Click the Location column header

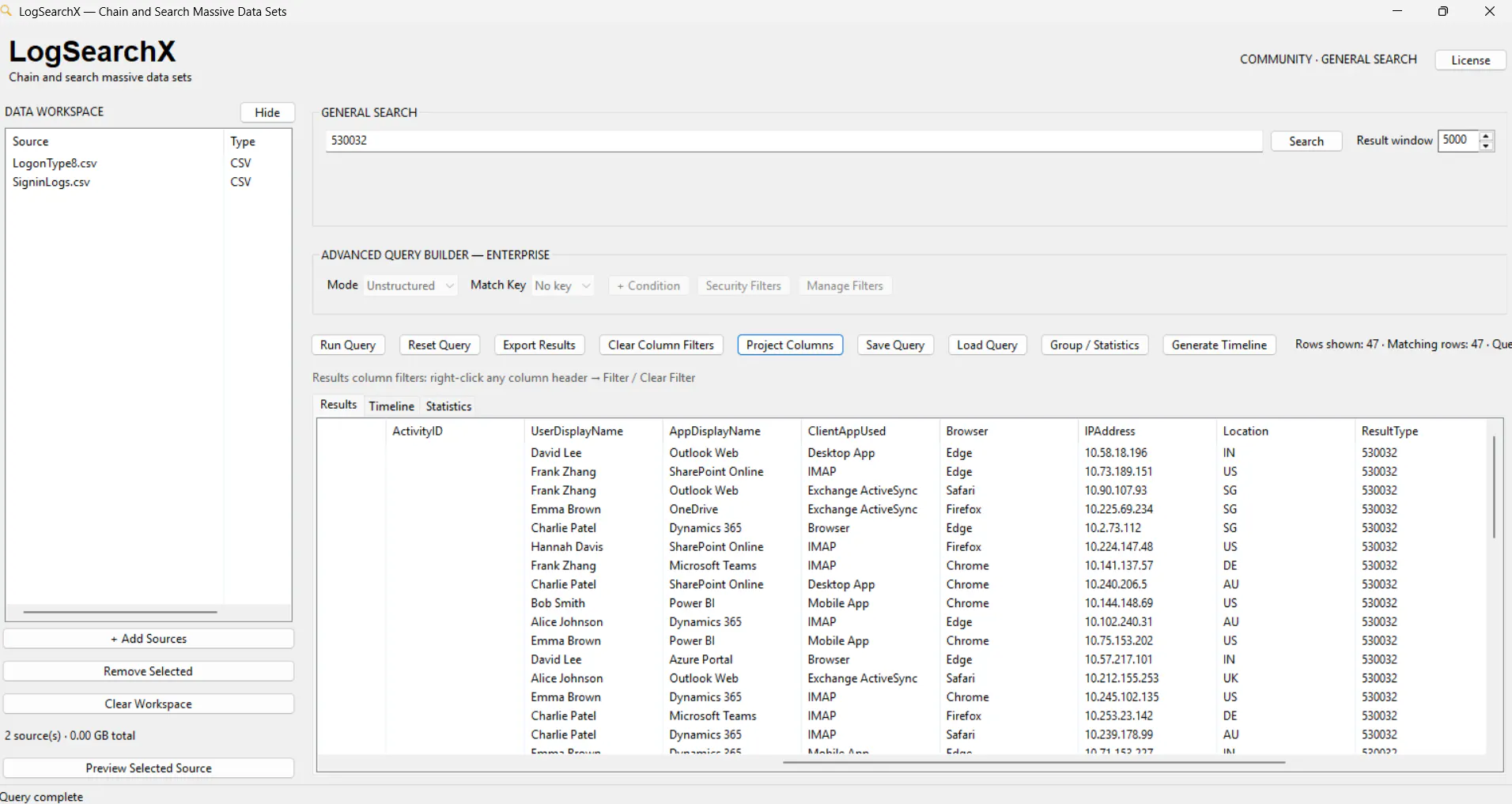tap(1285, 431)
